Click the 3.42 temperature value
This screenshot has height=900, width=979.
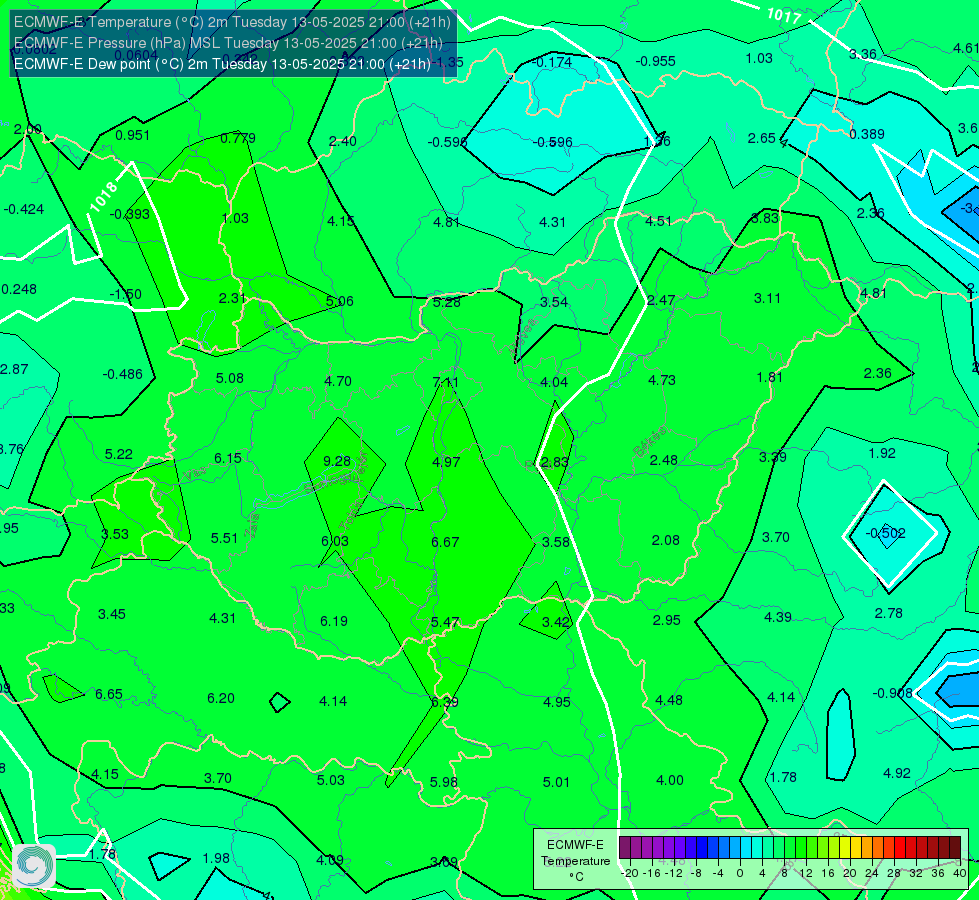pos(556,622)
